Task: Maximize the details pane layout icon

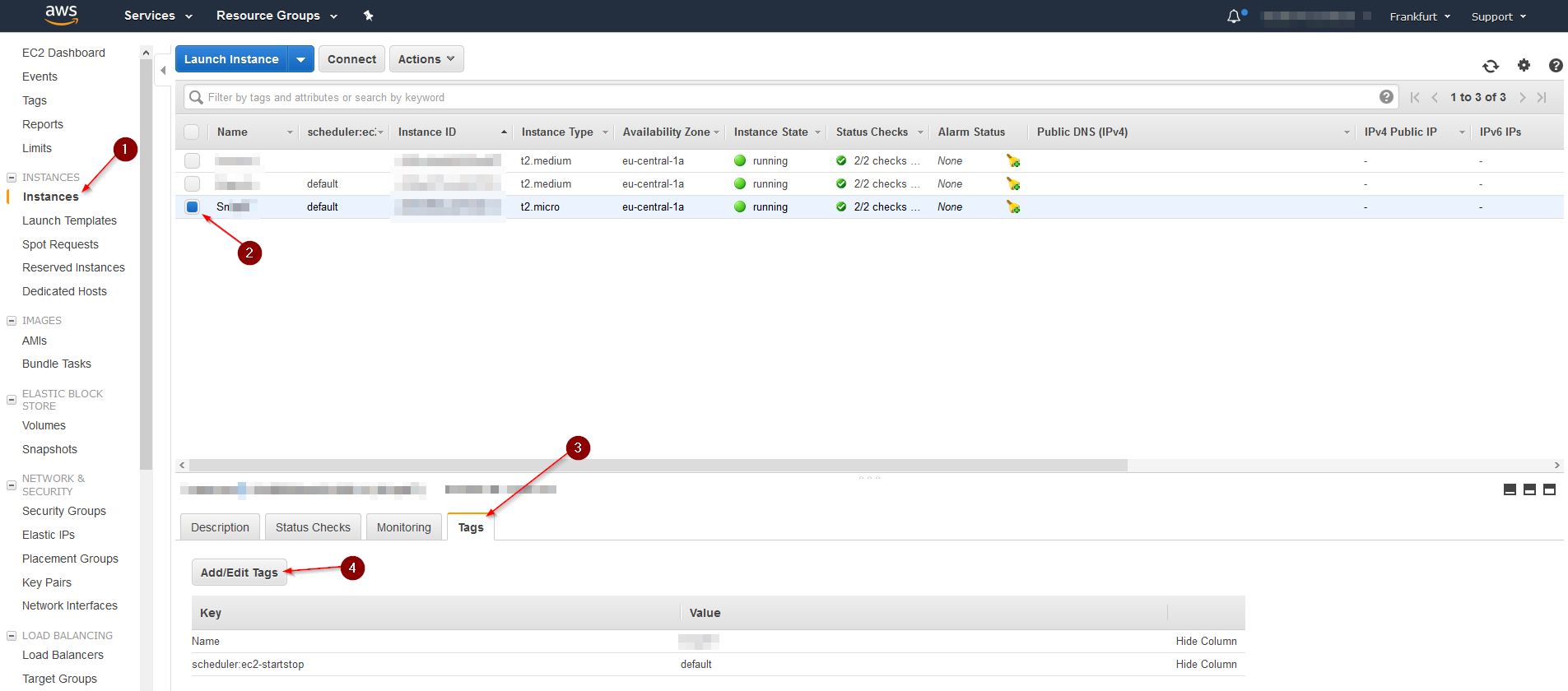Action: 1549,489
